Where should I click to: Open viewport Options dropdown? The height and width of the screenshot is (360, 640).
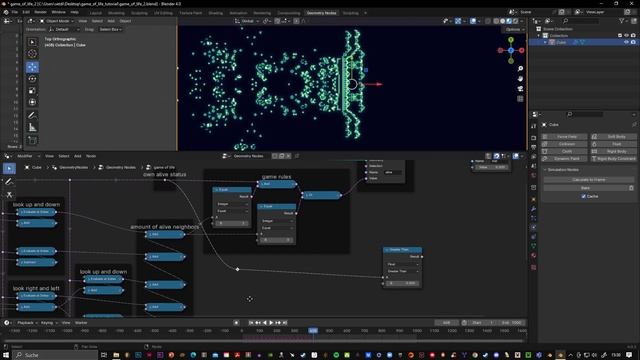[x=513, y=29]
